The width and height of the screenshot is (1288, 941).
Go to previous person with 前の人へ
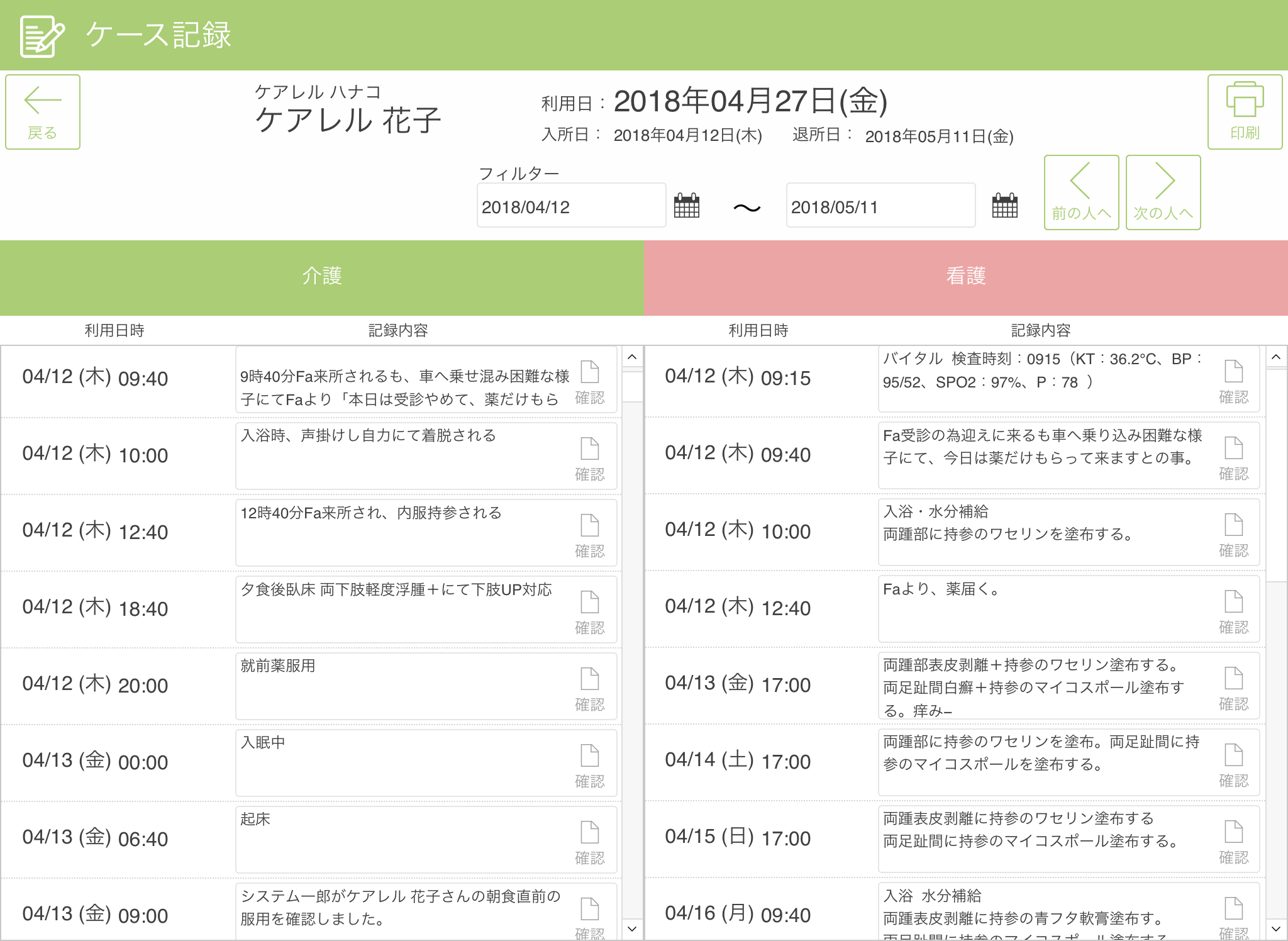tap(1081, 192)
